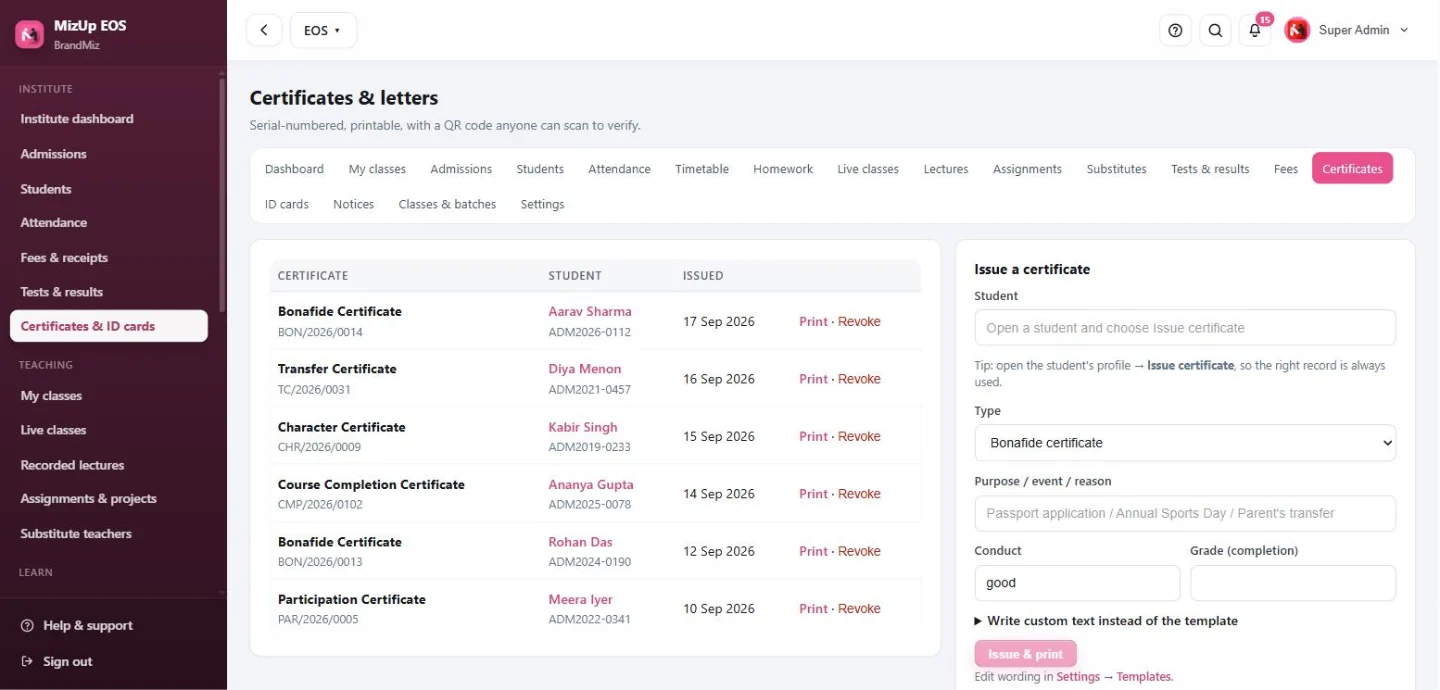Open the Timetable tab
This screenshot has height=690, width=1440.
(x=702, y=169)
